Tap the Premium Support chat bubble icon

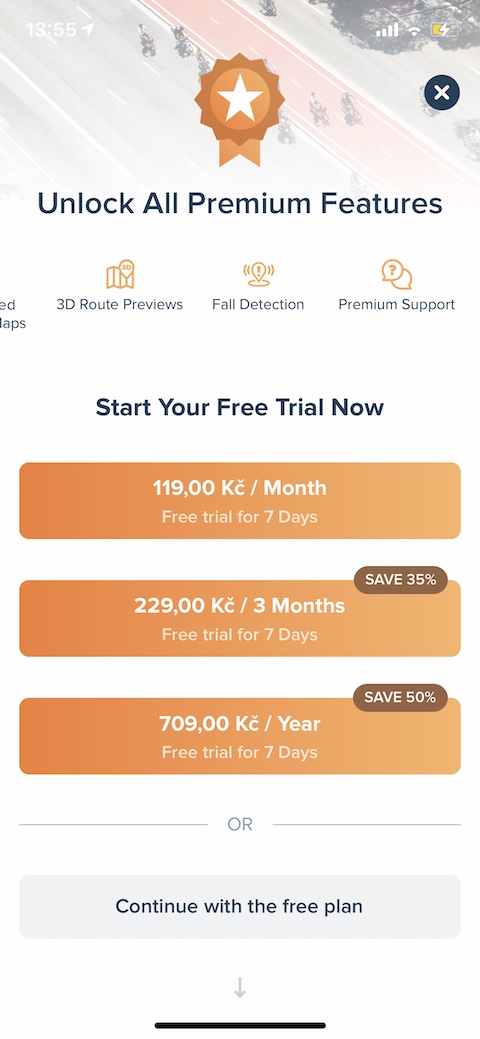point(396,274)
